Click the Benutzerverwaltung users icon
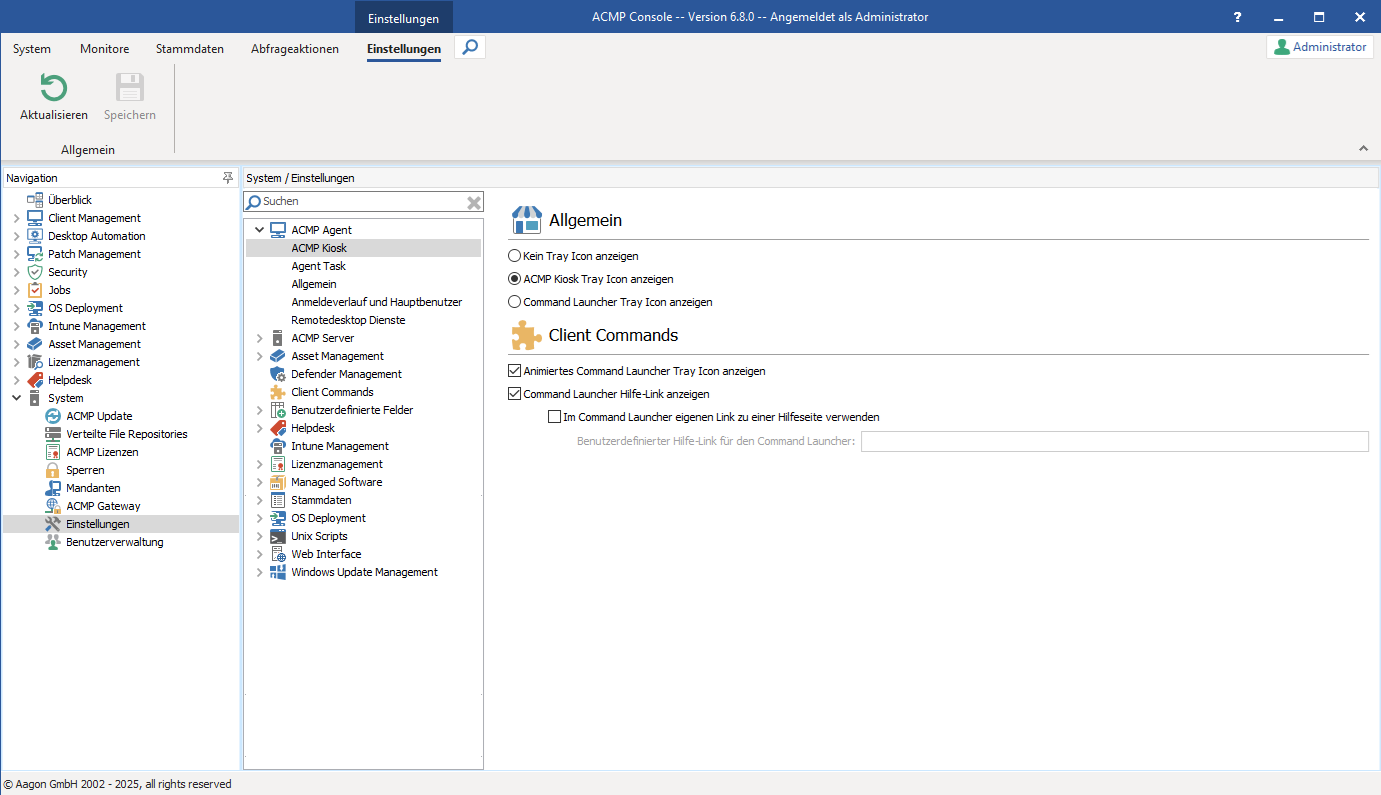The height and width of the screenshot is (795, 1381). 53,542
